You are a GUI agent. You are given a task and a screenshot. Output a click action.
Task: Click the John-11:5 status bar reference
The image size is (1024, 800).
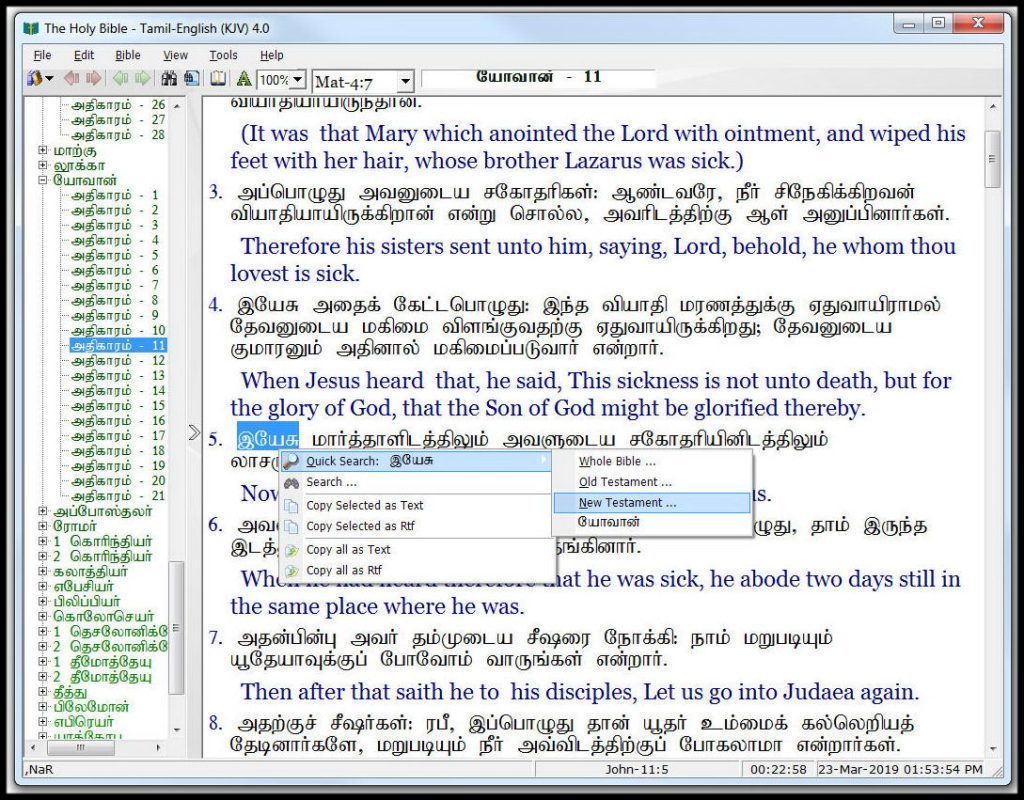click(637, 769)
